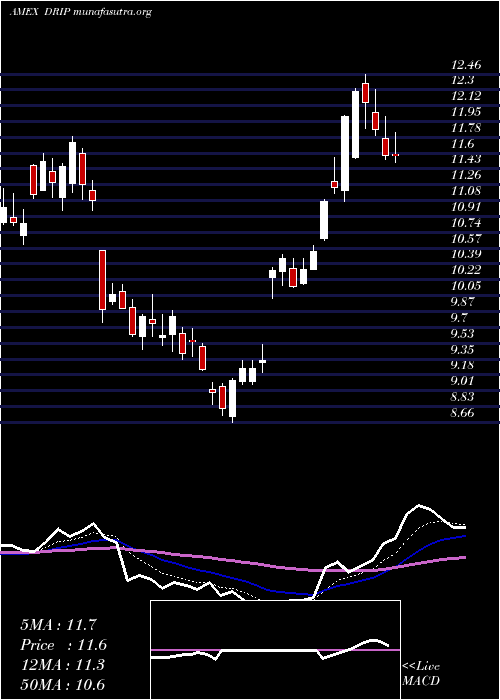Select the 12.46 price axis label
The height and width of the screenshot is (700, 500).
point(466,65)
